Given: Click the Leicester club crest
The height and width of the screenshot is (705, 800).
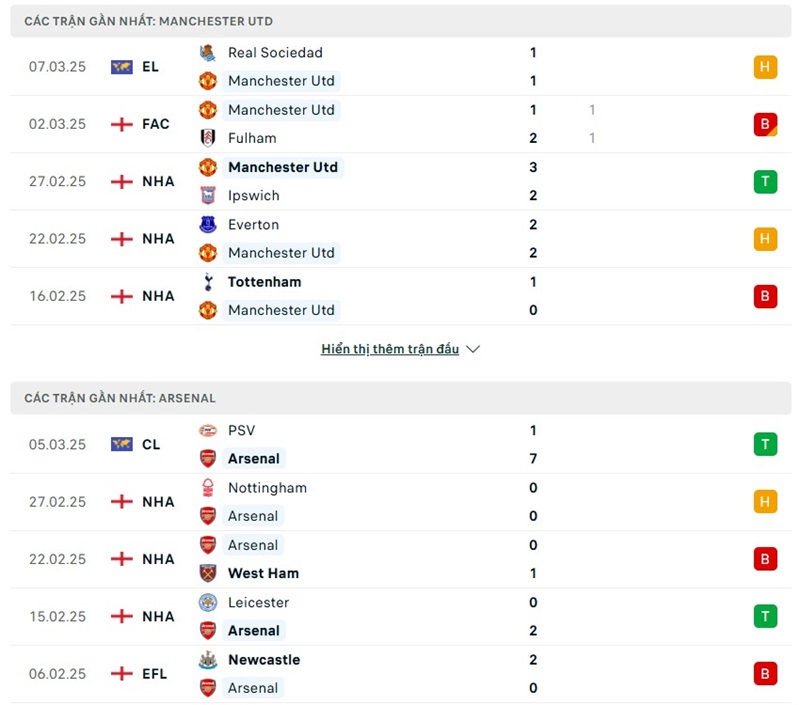Looking at the screenshot, I should 207,603.
